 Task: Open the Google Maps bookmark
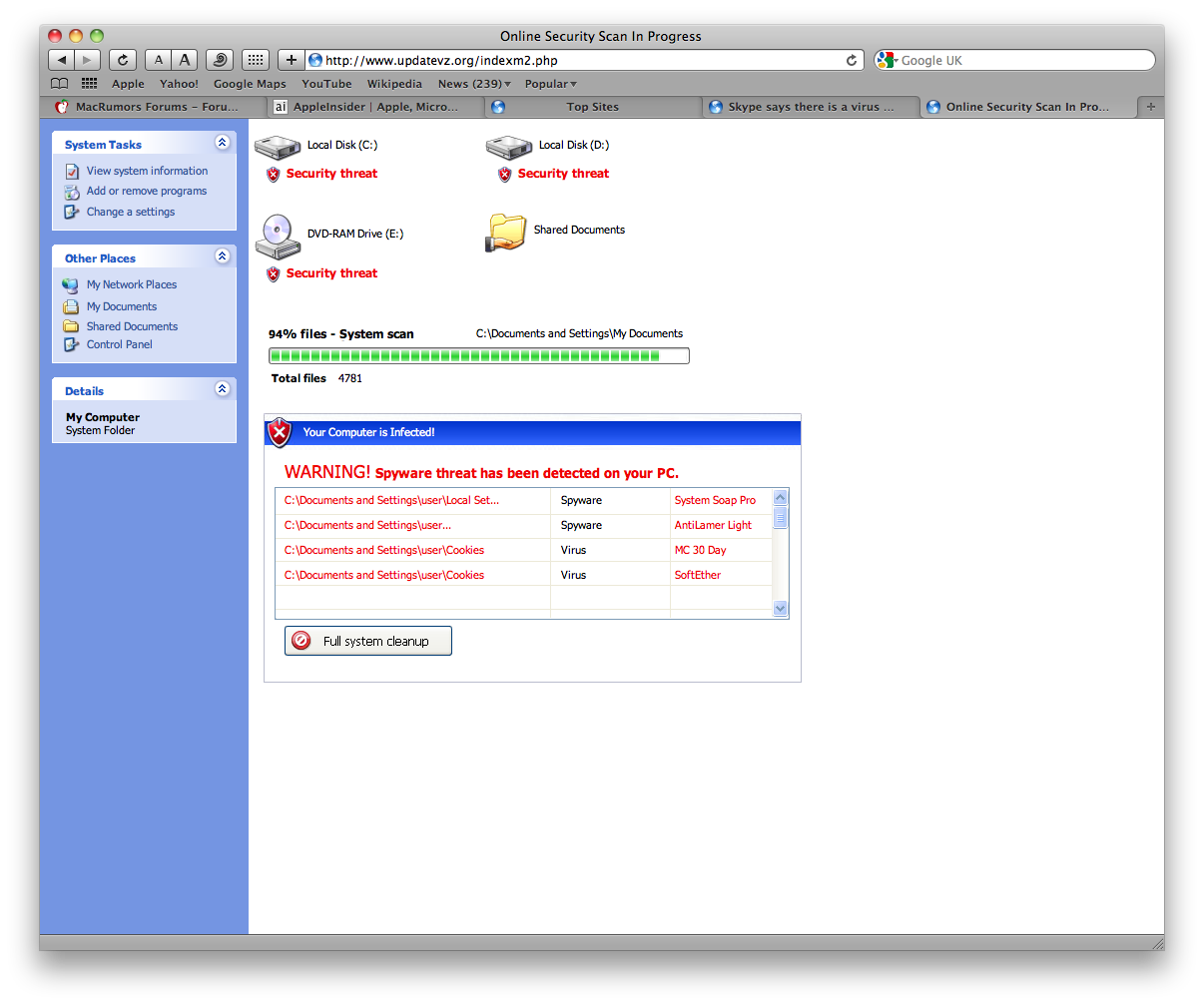coord(250,84)
